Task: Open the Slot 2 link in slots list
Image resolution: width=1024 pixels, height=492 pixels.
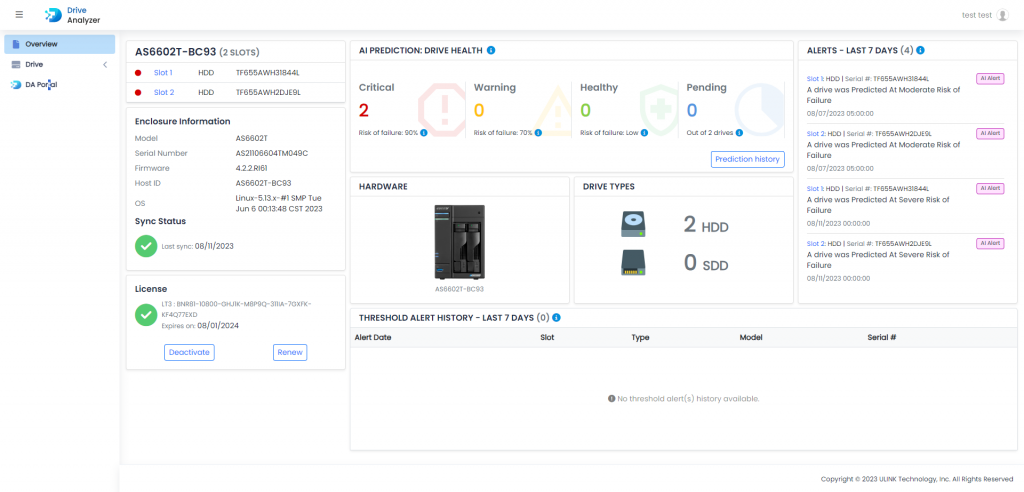Action: tap(164, 93)
